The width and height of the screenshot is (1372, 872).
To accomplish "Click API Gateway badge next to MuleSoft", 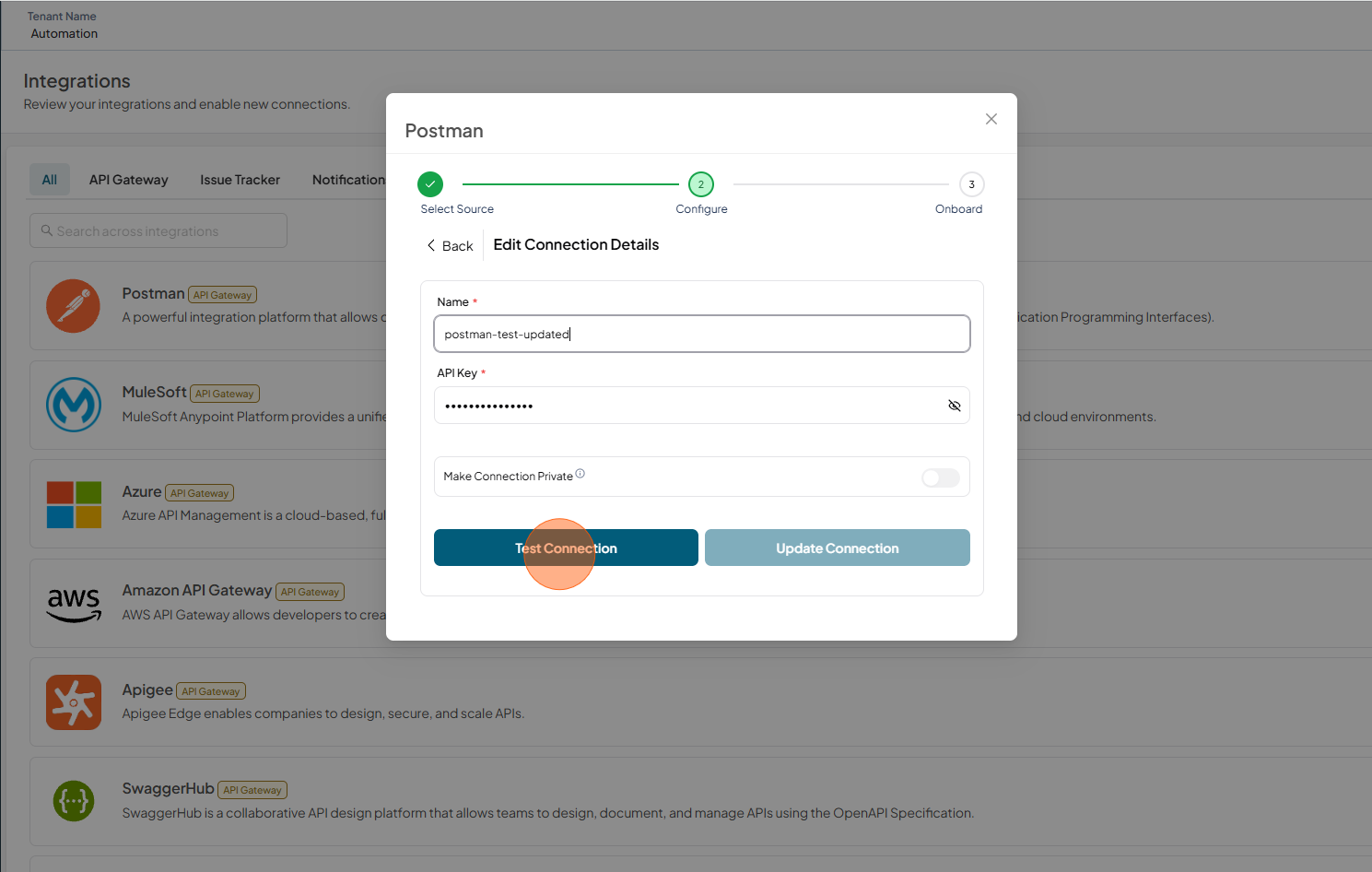I will tap(225, 394).
